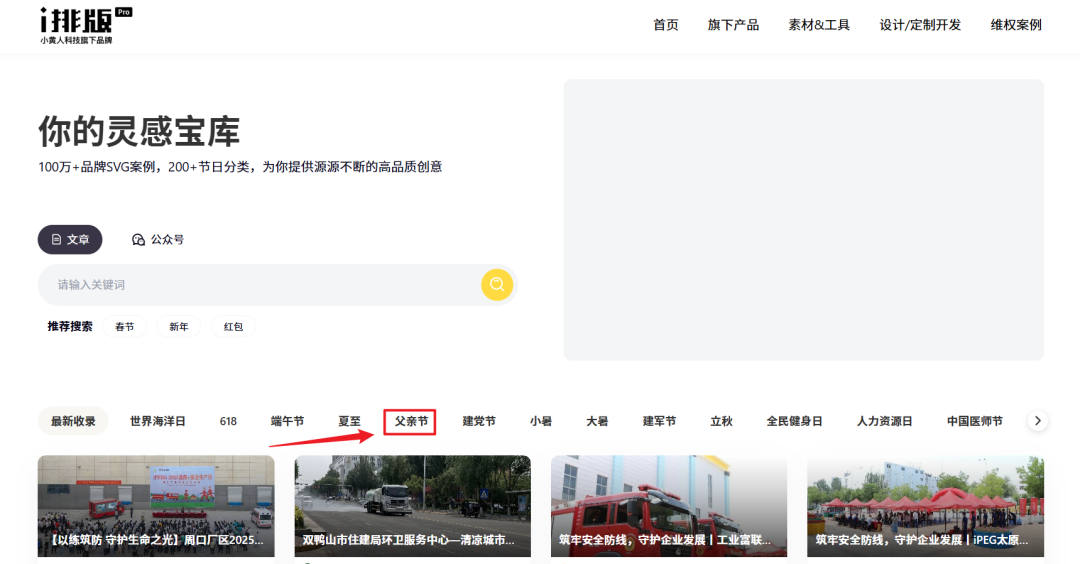Image resolution: width=1080 pixels, height=564 pixels.
Task: Open the 设计/定制开发 menu
Action: (920, 25)
